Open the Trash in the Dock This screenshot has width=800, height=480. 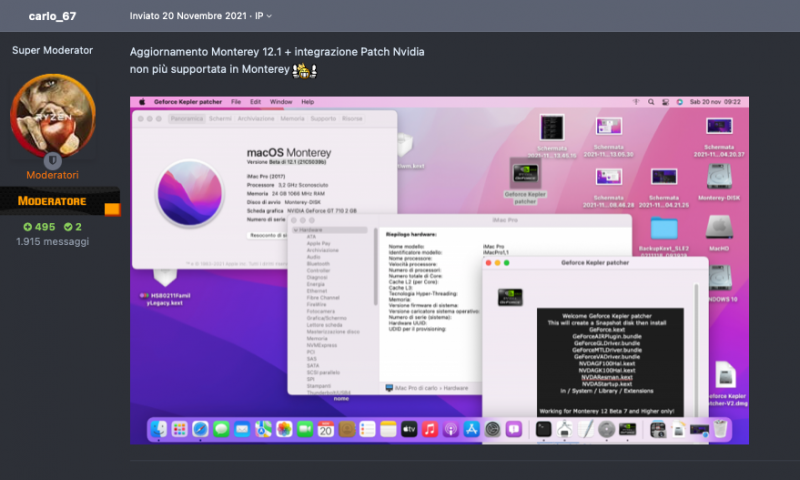pyautogui.click(x=720, y=430)
